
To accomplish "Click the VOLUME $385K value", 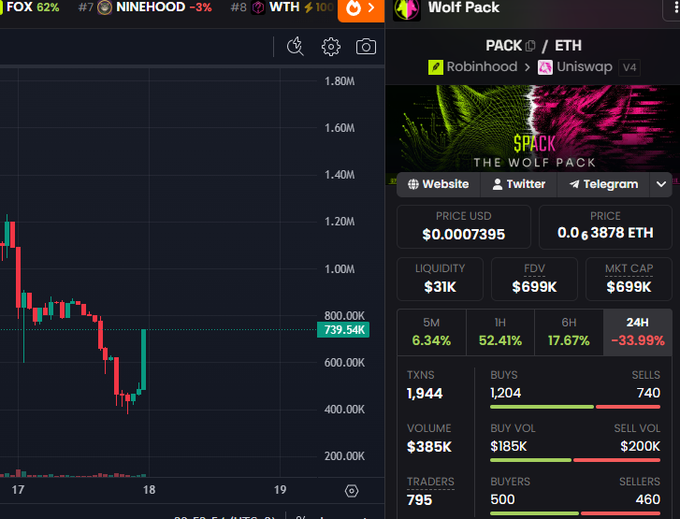I will (429, 447).
